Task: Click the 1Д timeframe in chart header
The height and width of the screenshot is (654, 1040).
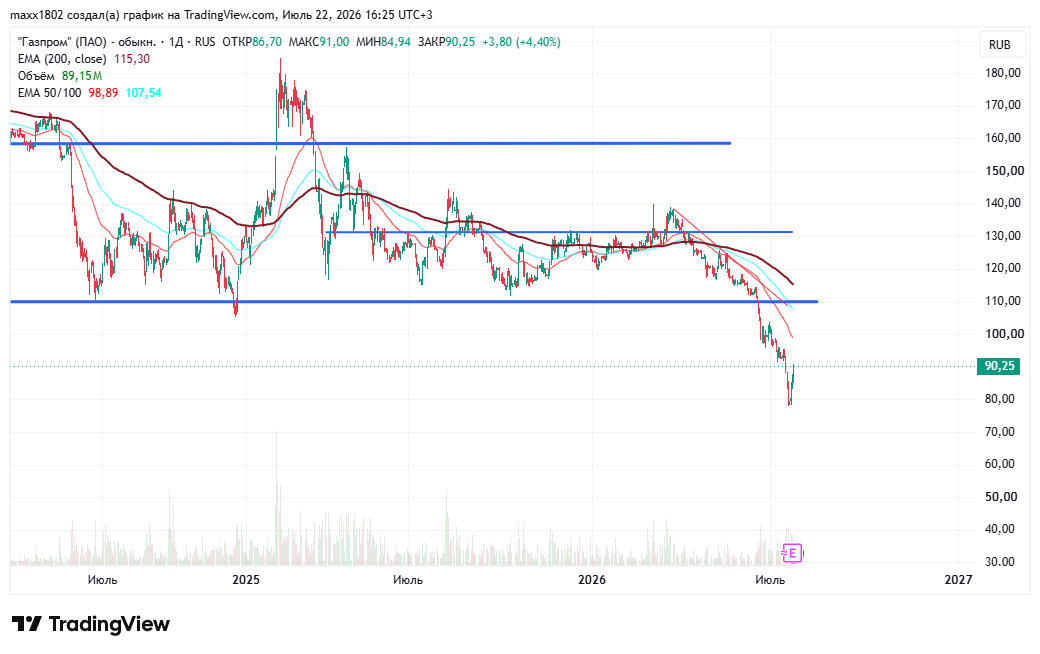Action: point(176,42)
